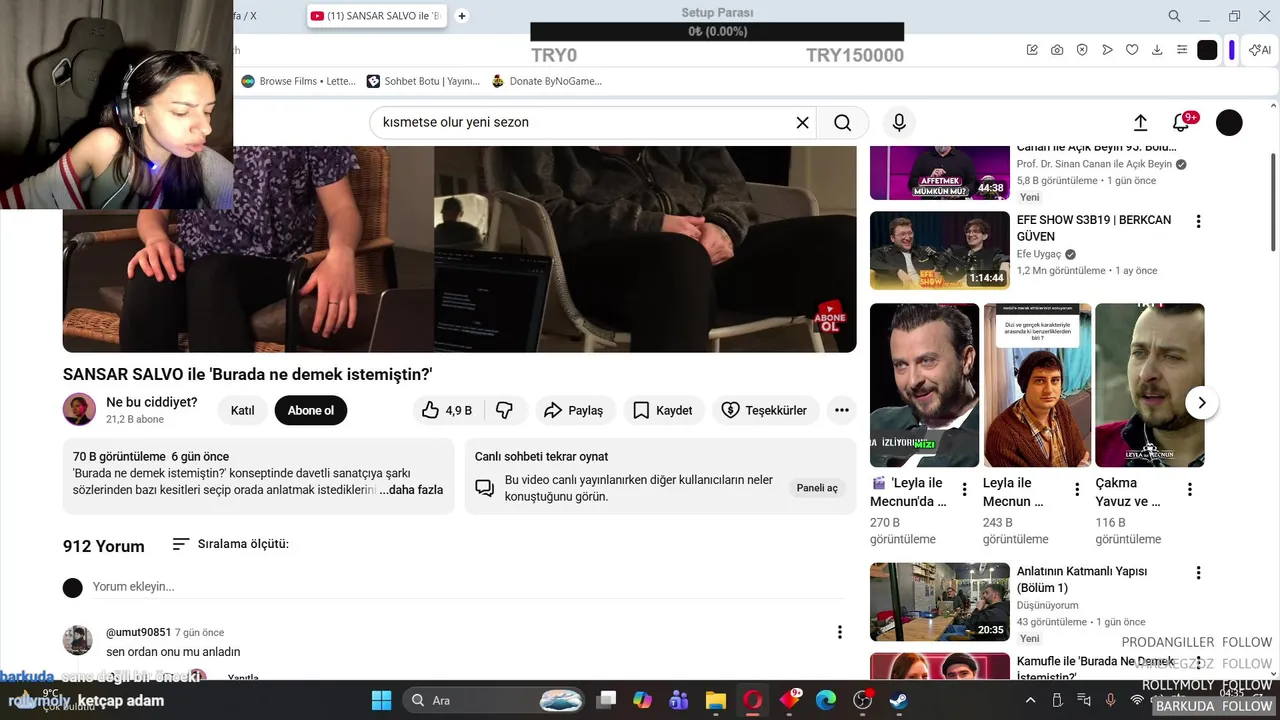Open Steam from the taskbar
Image resolution: width=1280 pixels, height=720 pixels.
coord(899,700)
